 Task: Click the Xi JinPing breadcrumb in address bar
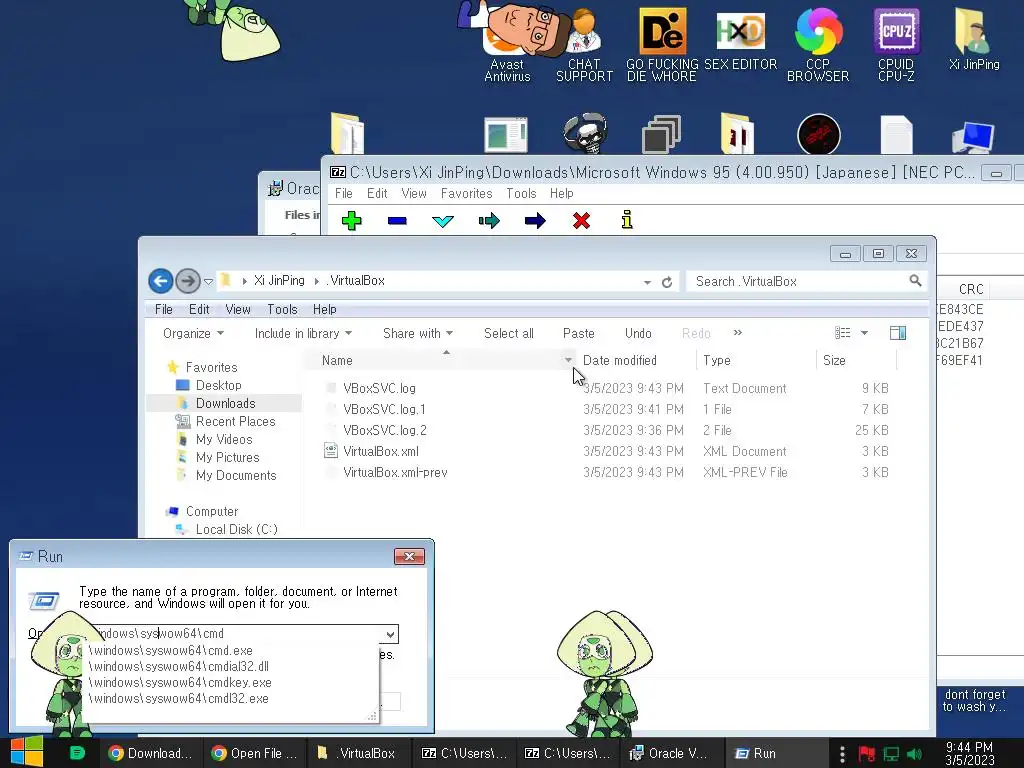tap(279, 281)
